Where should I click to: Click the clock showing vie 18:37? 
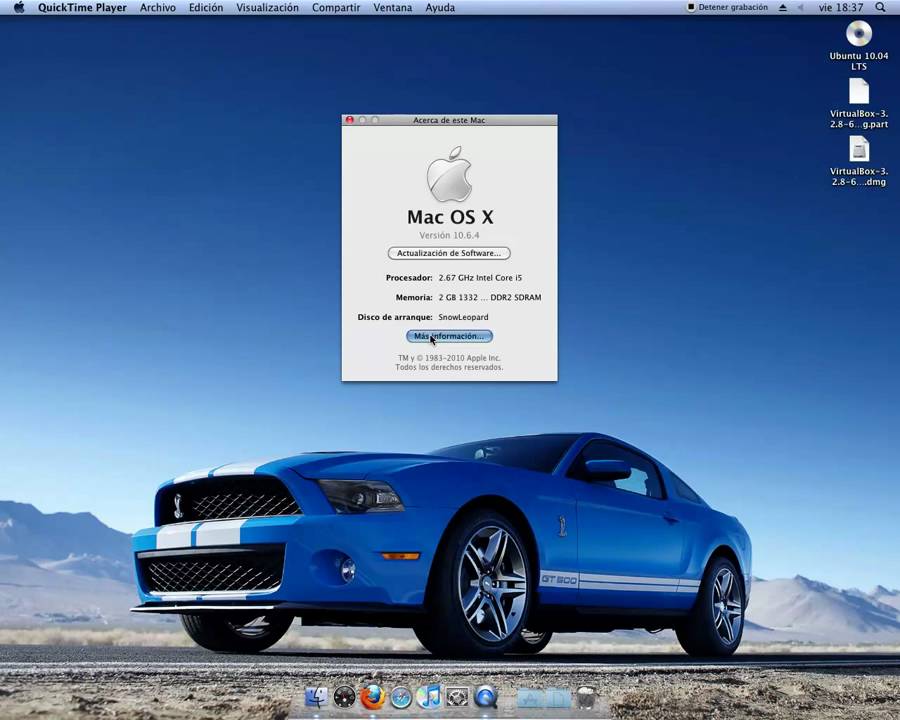pos(841,7)
